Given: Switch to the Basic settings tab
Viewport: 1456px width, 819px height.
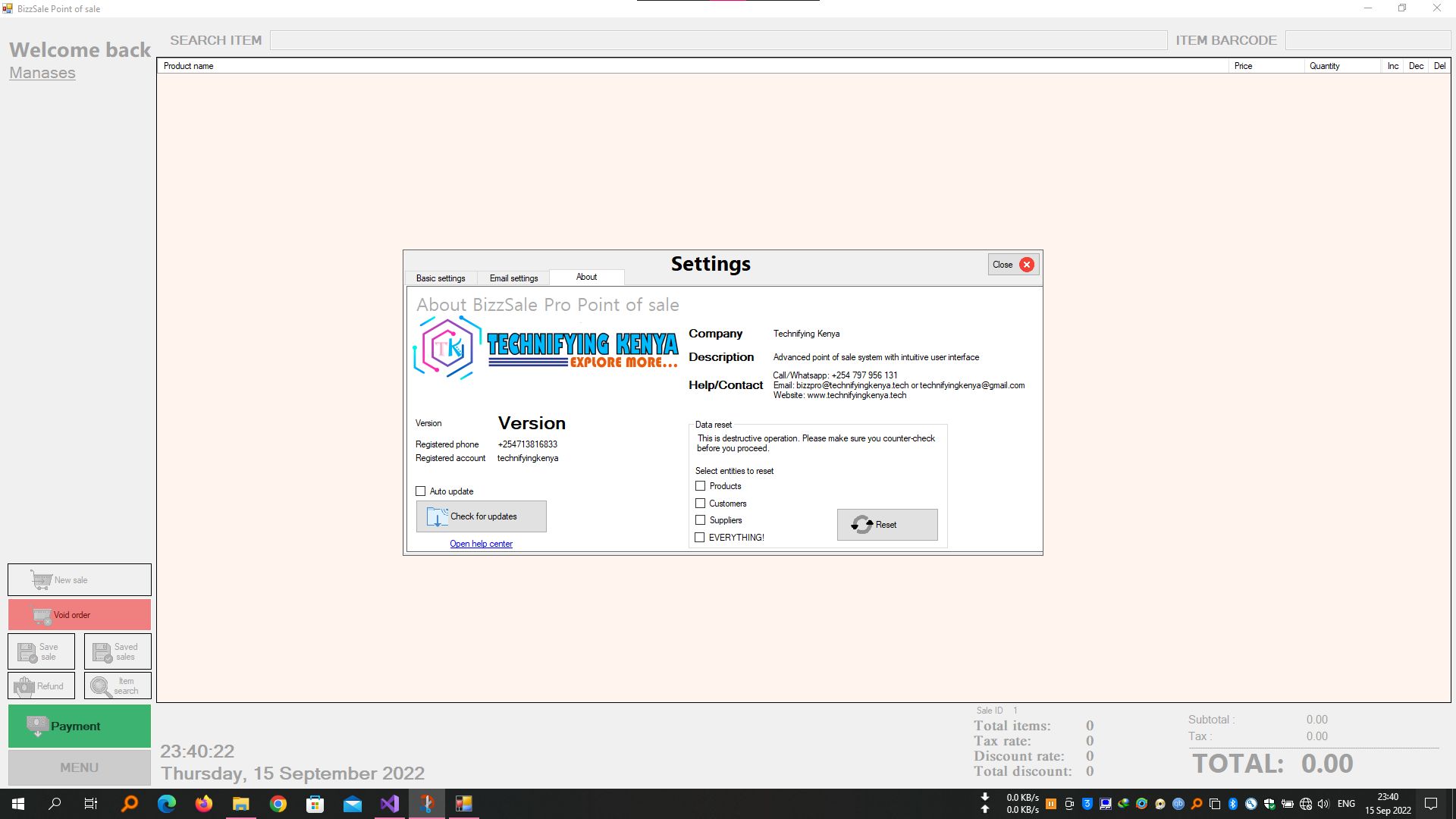Looking at the screenshot, I should click(x=441, y=278).
